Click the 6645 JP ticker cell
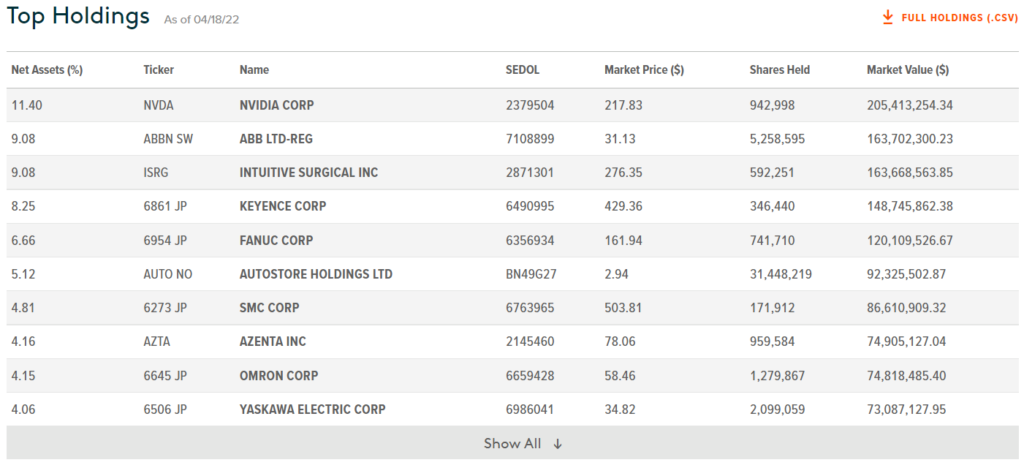 165,376
